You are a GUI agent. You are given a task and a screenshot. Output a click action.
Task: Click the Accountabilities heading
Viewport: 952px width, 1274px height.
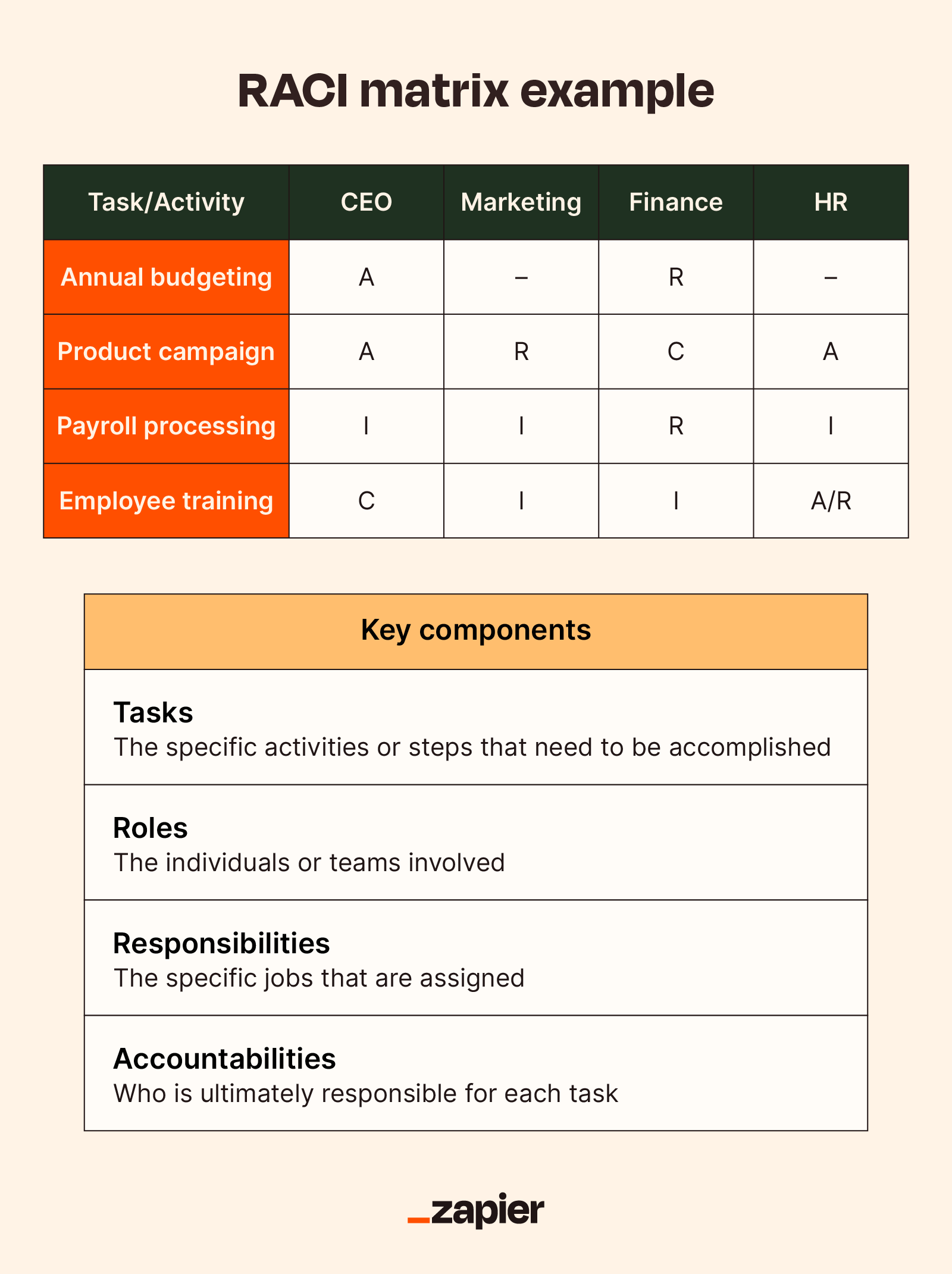[x=224, y=1059]
